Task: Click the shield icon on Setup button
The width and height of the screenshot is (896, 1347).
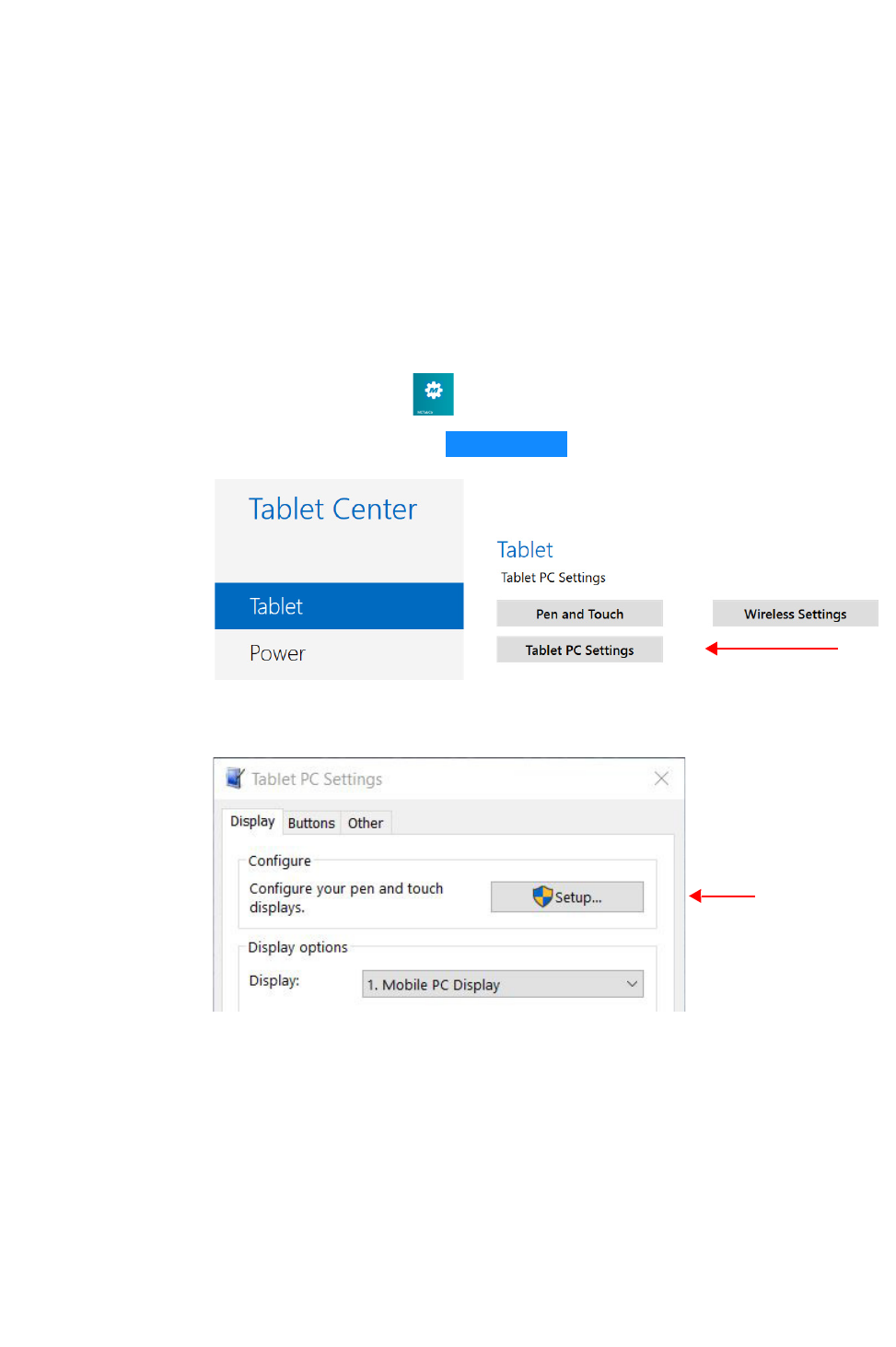Action: (x=542, y=896)
